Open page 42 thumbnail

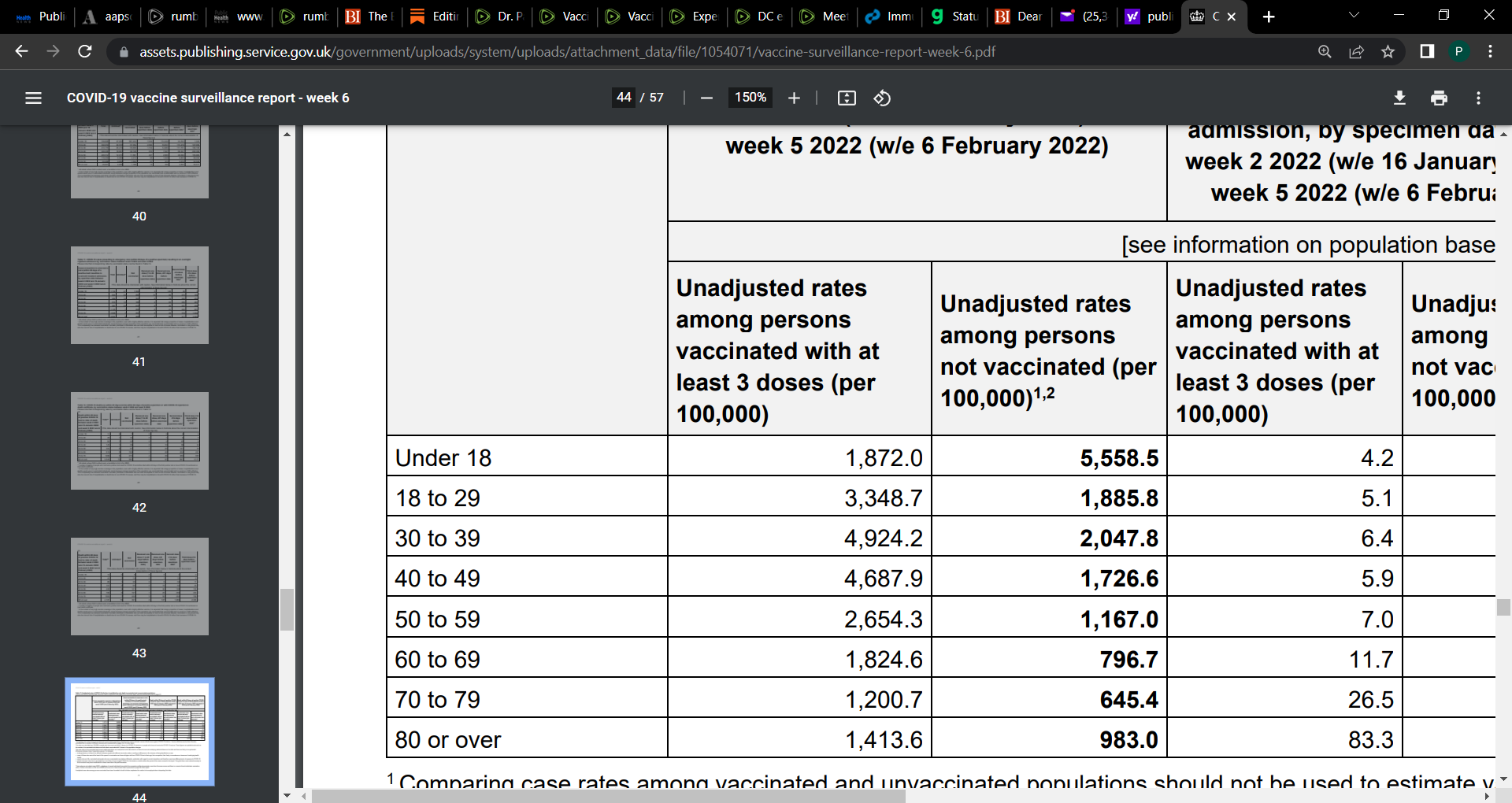coord(139,441)
